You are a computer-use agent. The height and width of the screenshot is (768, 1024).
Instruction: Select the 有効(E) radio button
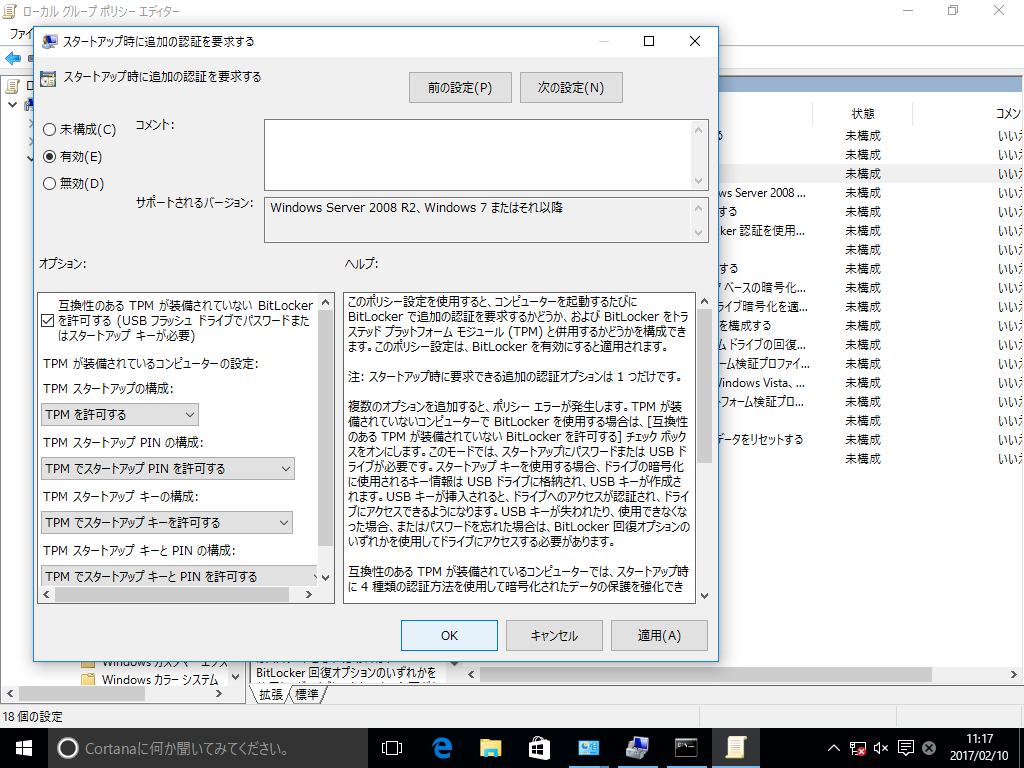[49, 157]
